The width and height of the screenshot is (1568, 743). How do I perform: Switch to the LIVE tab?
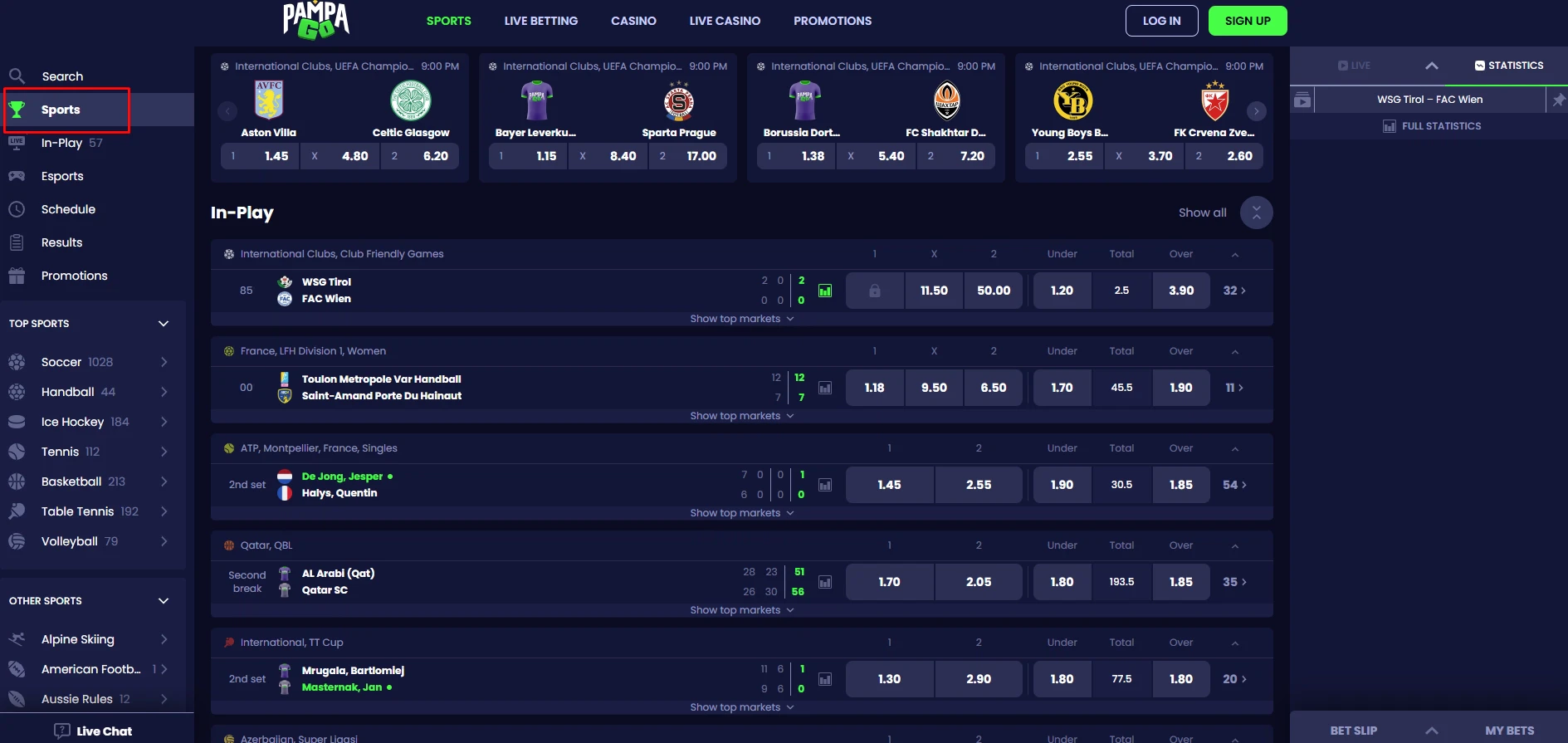coord(1354,66)
